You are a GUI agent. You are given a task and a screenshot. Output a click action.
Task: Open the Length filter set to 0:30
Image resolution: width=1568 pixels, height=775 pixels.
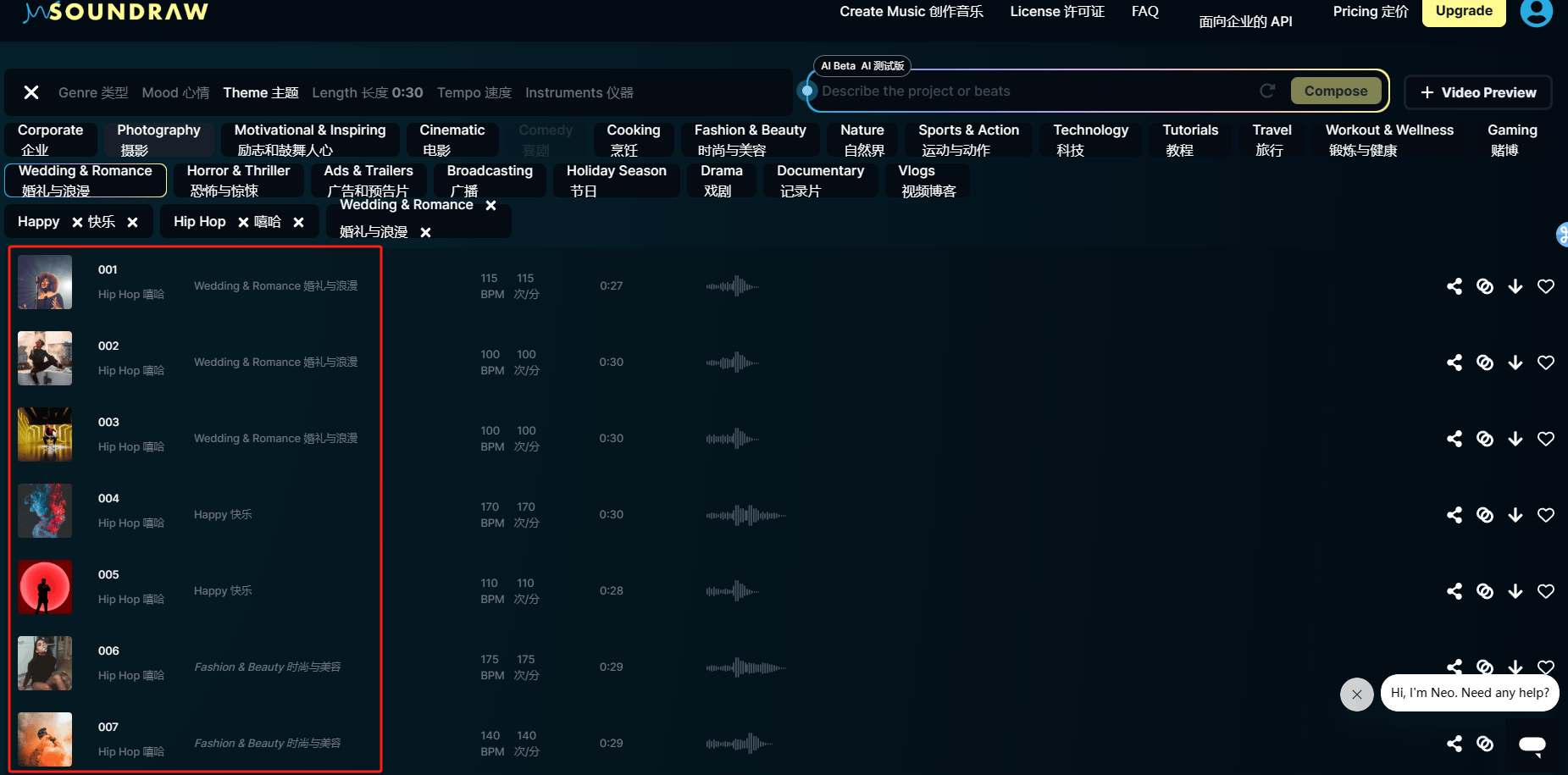pyautogui.click(x=367, y=92)
